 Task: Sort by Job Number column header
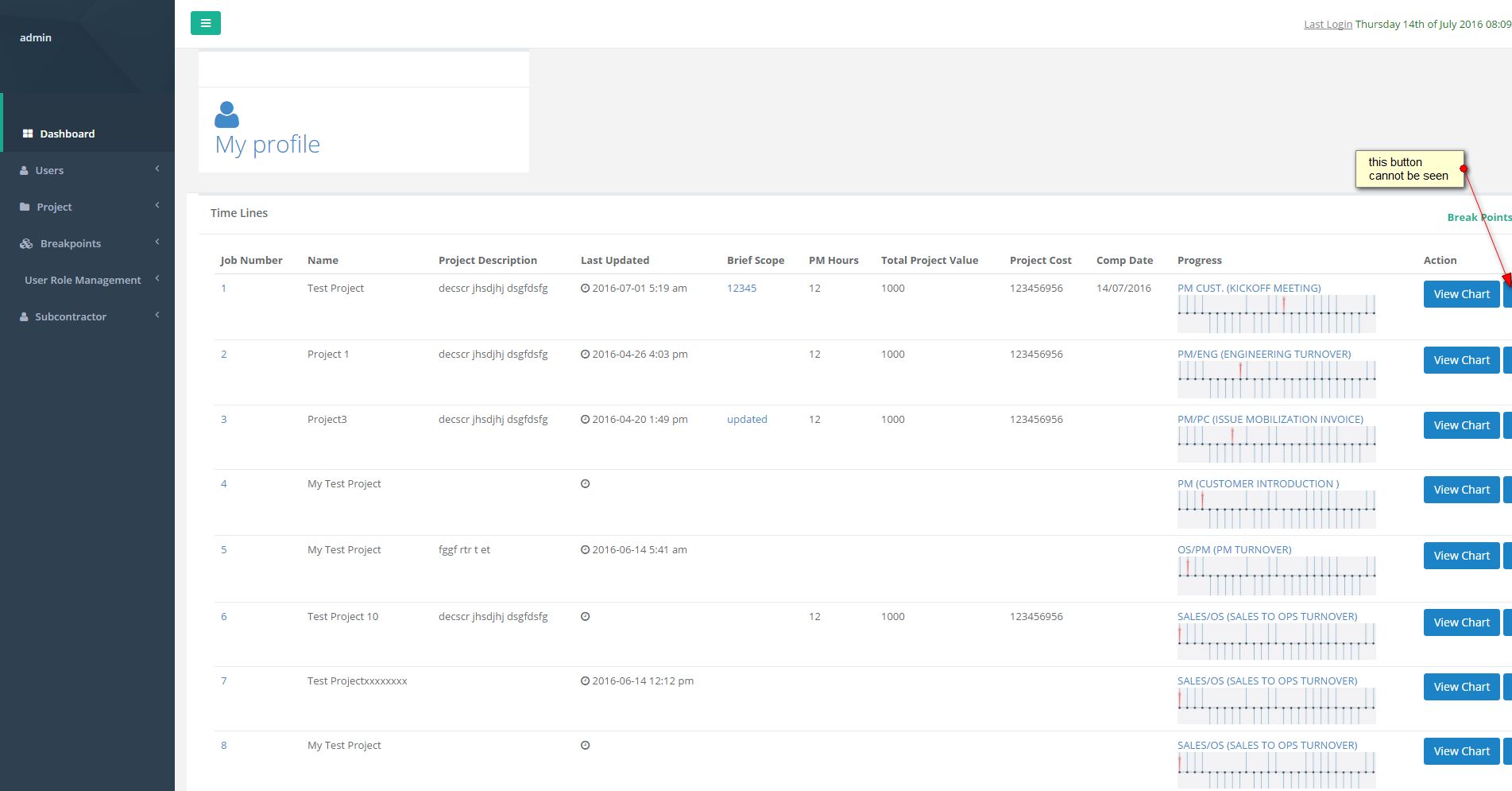[x=251, y=260]
